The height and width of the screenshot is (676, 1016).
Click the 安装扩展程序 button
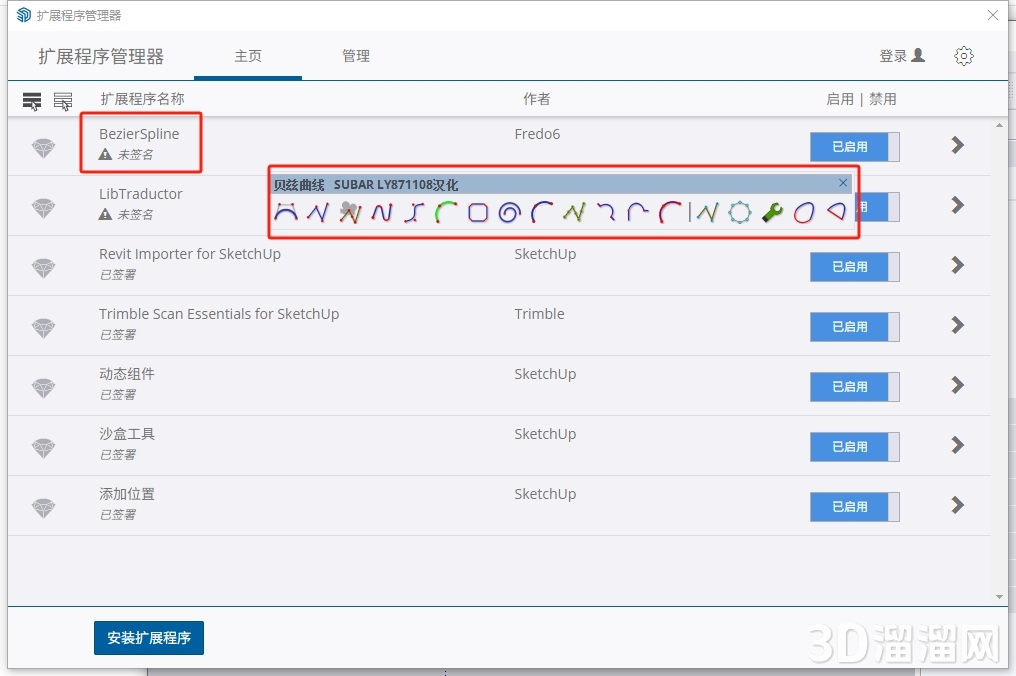pyautogui.click(x=149, y=638)
